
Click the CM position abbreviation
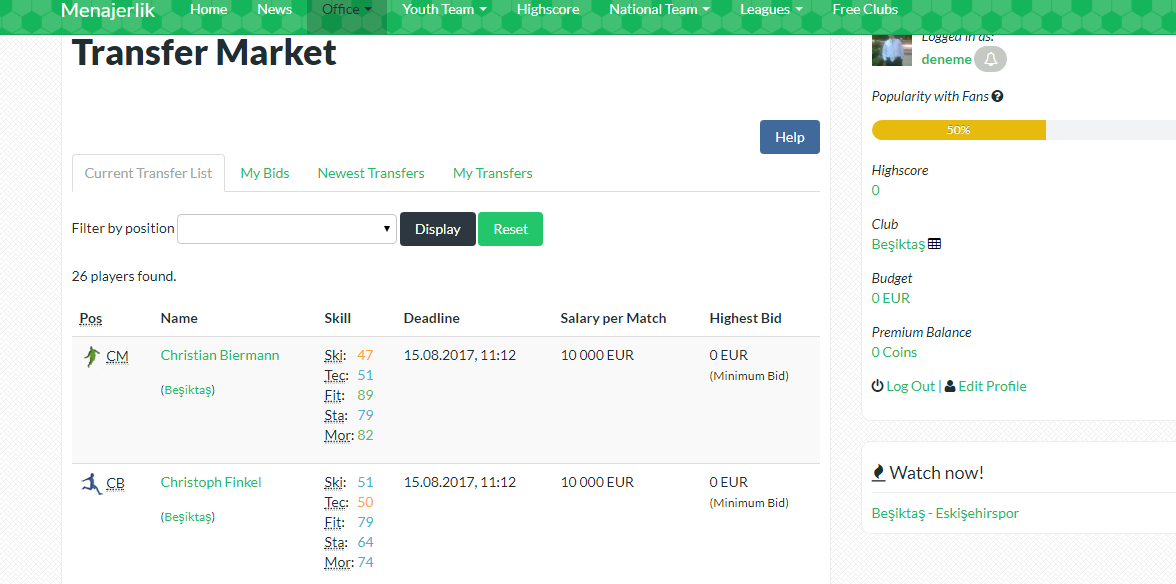[x=117, y=357]
